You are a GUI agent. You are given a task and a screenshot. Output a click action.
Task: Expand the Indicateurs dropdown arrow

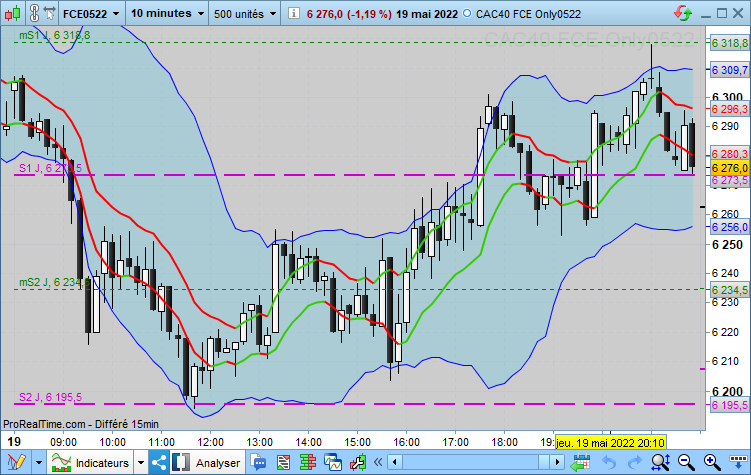(x=140, y=463)
